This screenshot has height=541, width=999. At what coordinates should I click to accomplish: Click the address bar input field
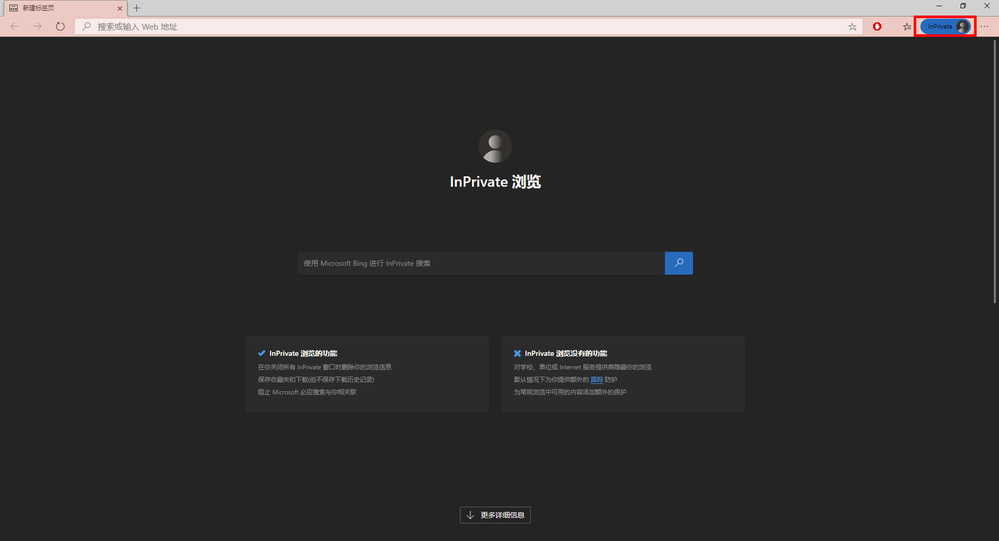(468, 27)
